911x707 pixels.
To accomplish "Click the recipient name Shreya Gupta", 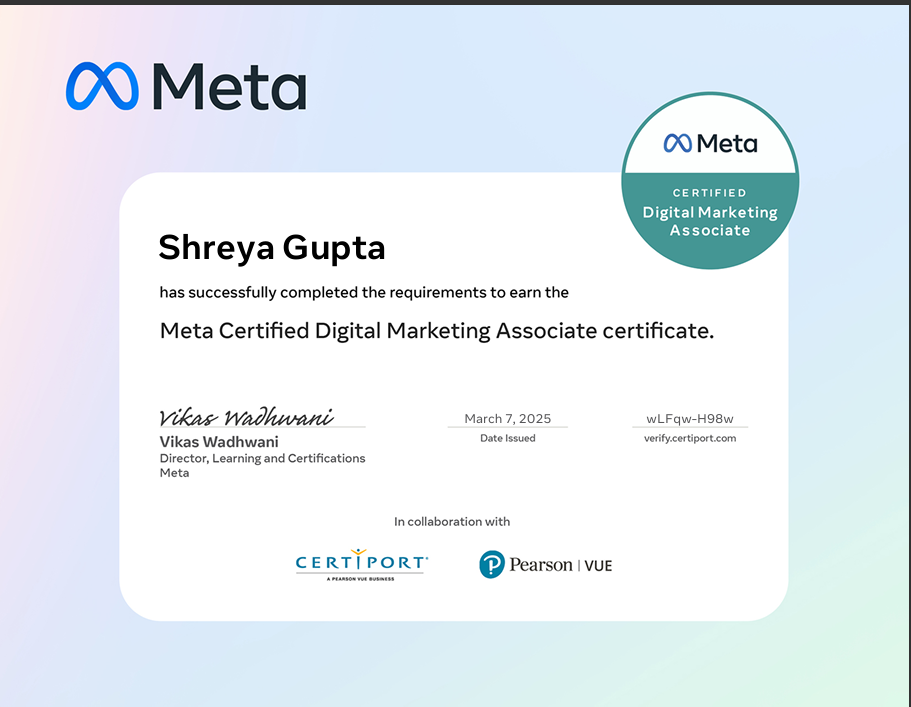I will pos(272,247).
